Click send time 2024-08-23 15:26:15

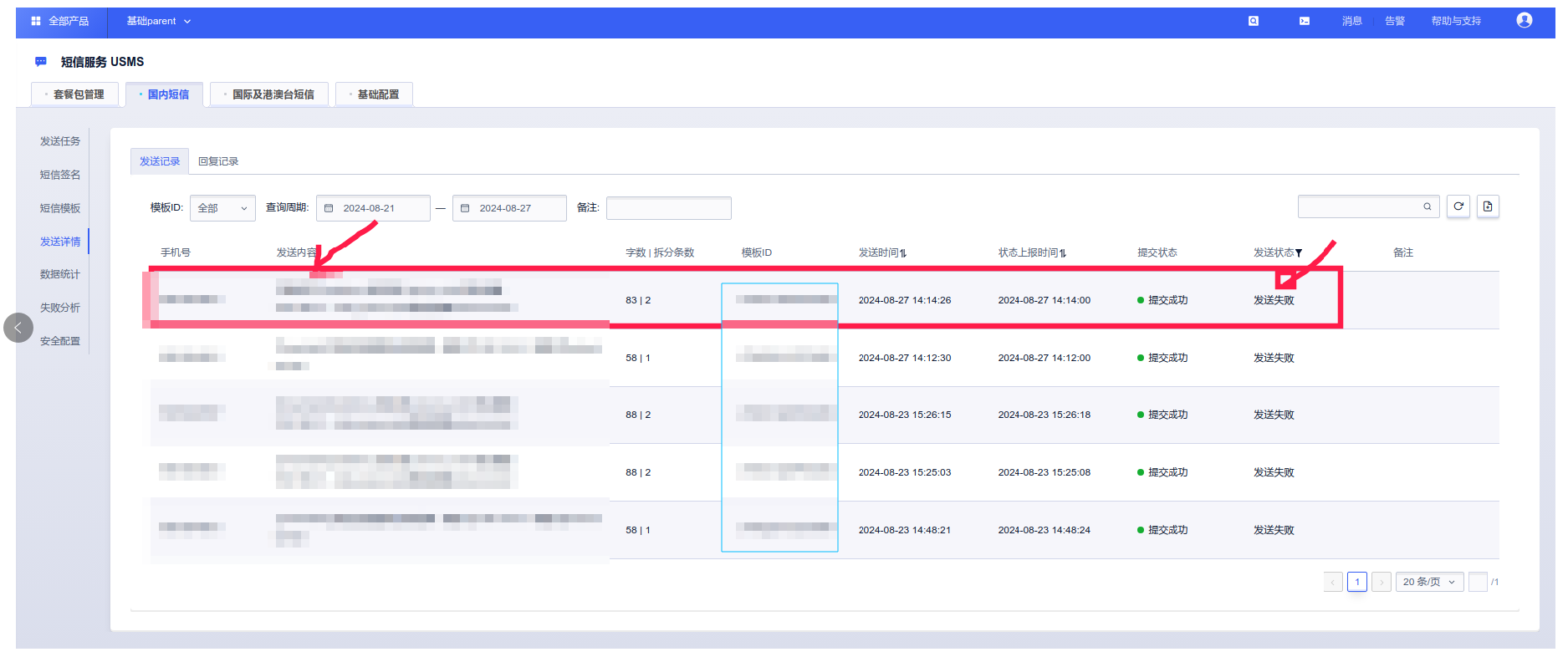click(905, 415)
